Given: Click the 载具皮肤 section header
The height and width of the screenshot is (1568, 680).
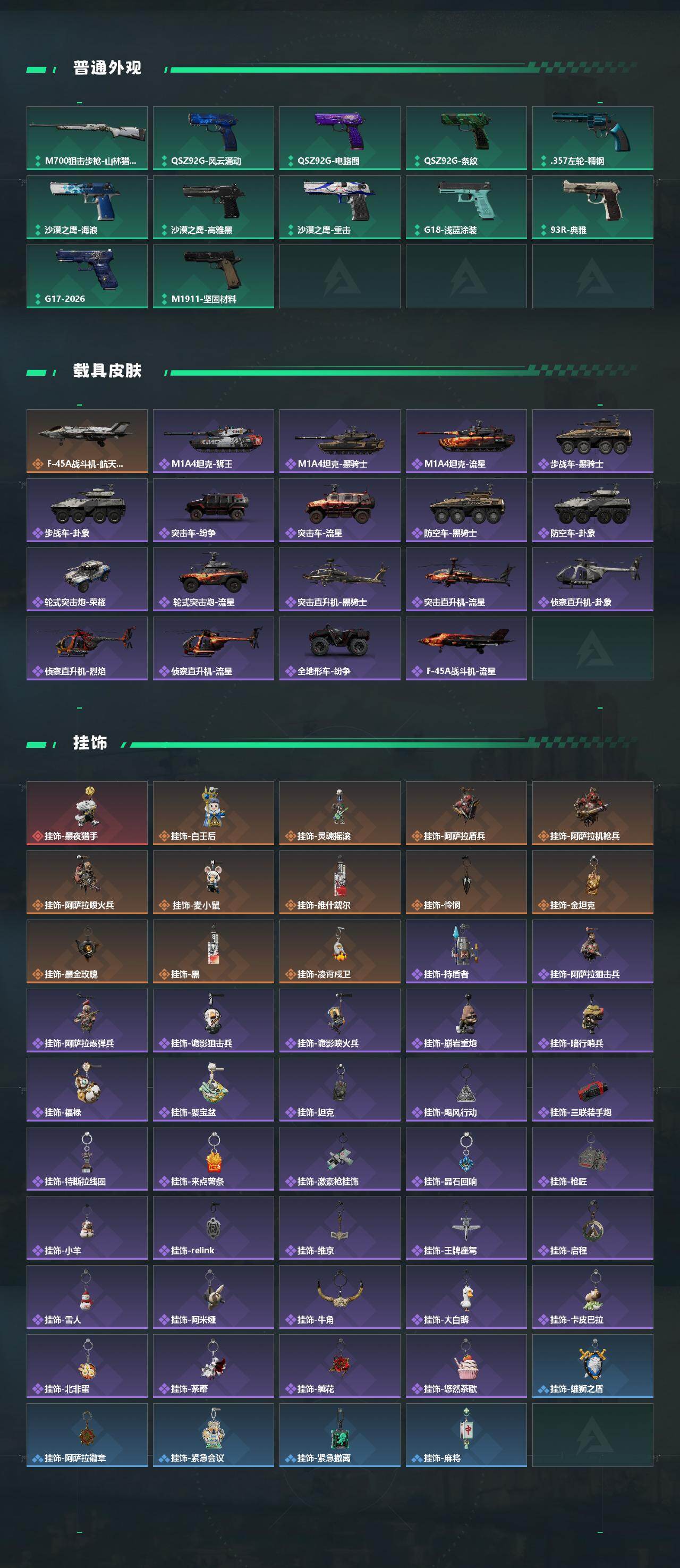Looking at the screenshot, I should pyautogui.click(x=107, y=370).
